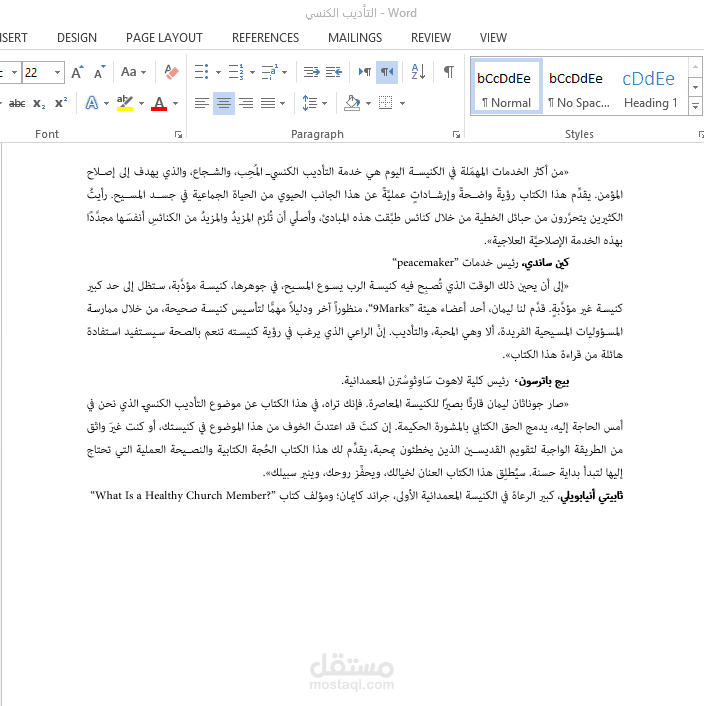Switch to the MAILINGS tab
The image size is (704, 706).
355,38
